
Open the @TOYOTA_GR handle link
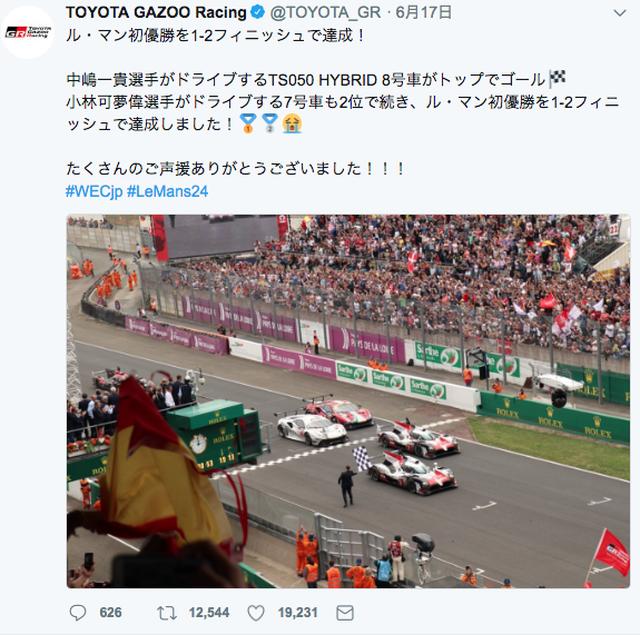[x=325, y=13]
